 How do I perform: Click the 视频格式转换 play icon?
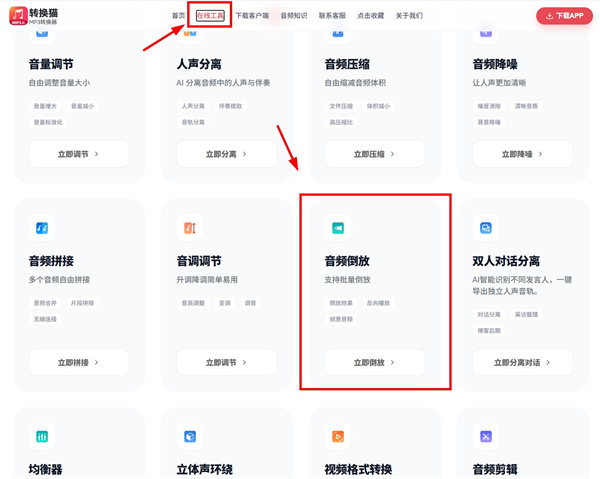338,436
